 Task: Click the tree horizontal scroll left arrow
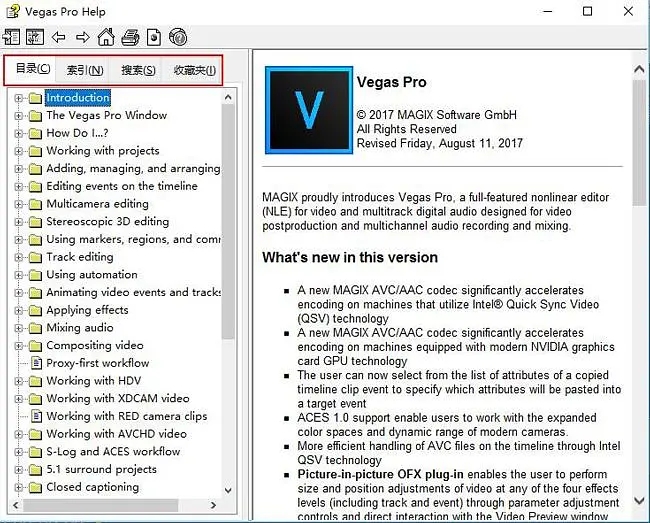(x=15, y=505)
